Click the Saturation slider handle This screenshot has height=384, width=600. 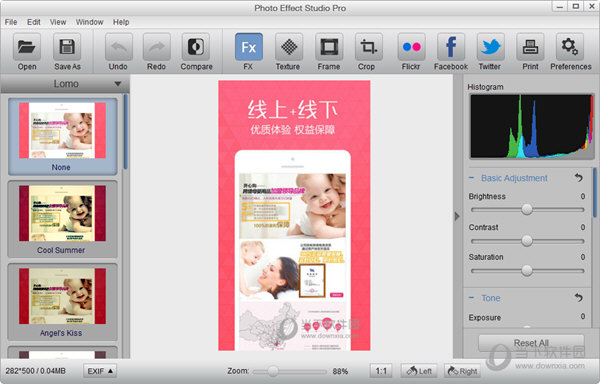click(x=527, y=270)
